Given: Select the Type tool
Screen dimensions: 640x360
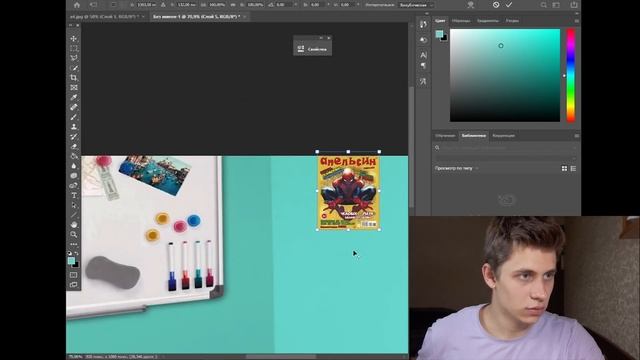Looking at the screenshot, I should [x=74, y=196].
